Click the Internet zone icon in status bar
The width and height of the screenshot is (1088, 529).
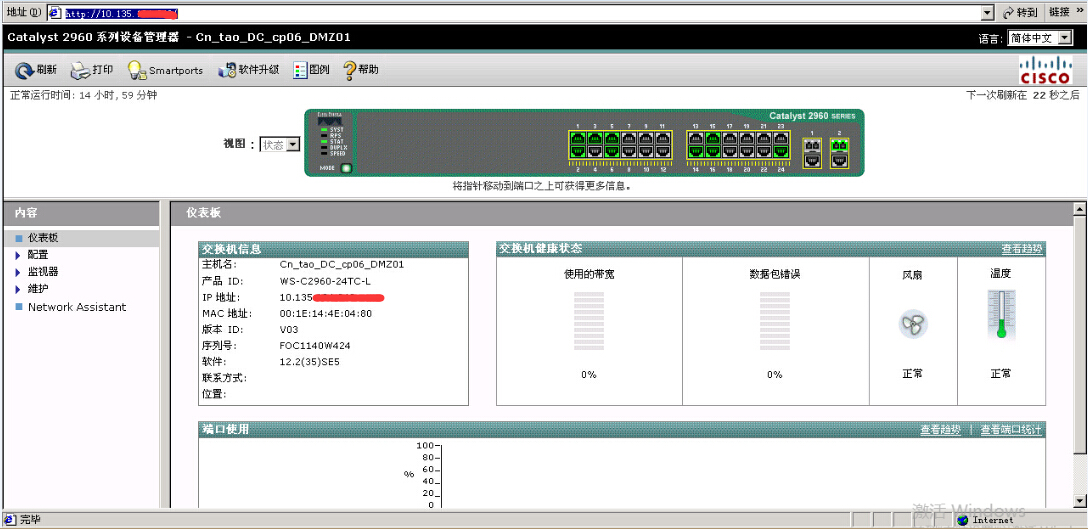pos(962,520)
